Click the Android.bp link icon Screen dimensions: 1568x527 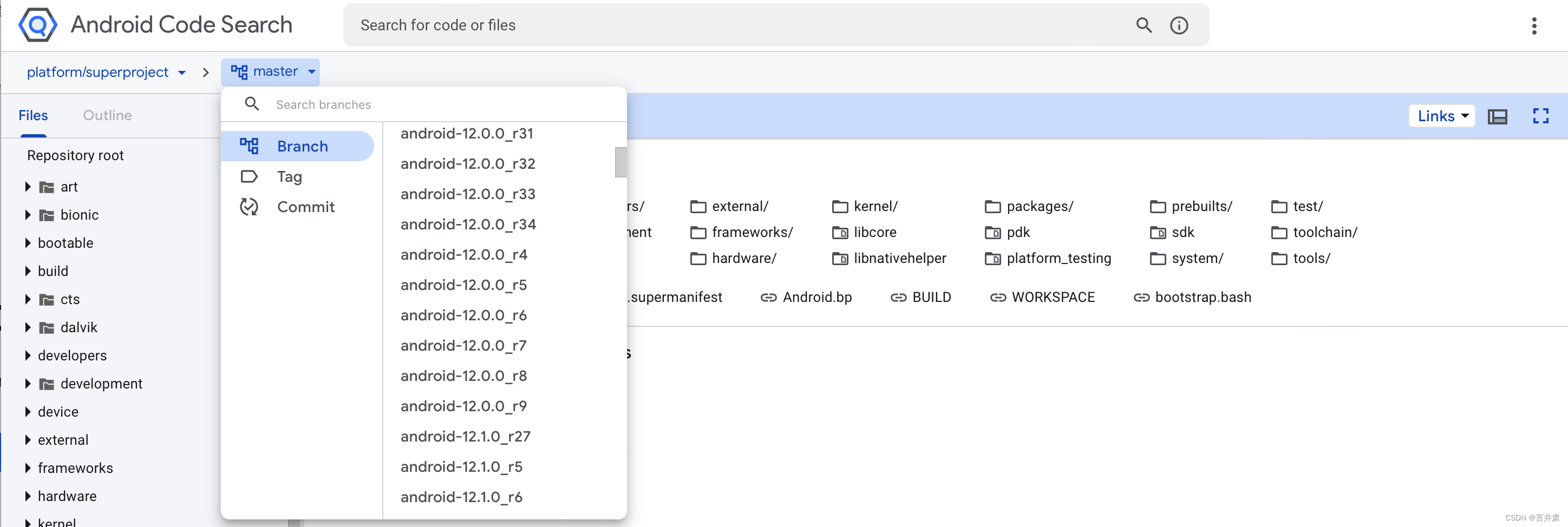coord(768,298)
